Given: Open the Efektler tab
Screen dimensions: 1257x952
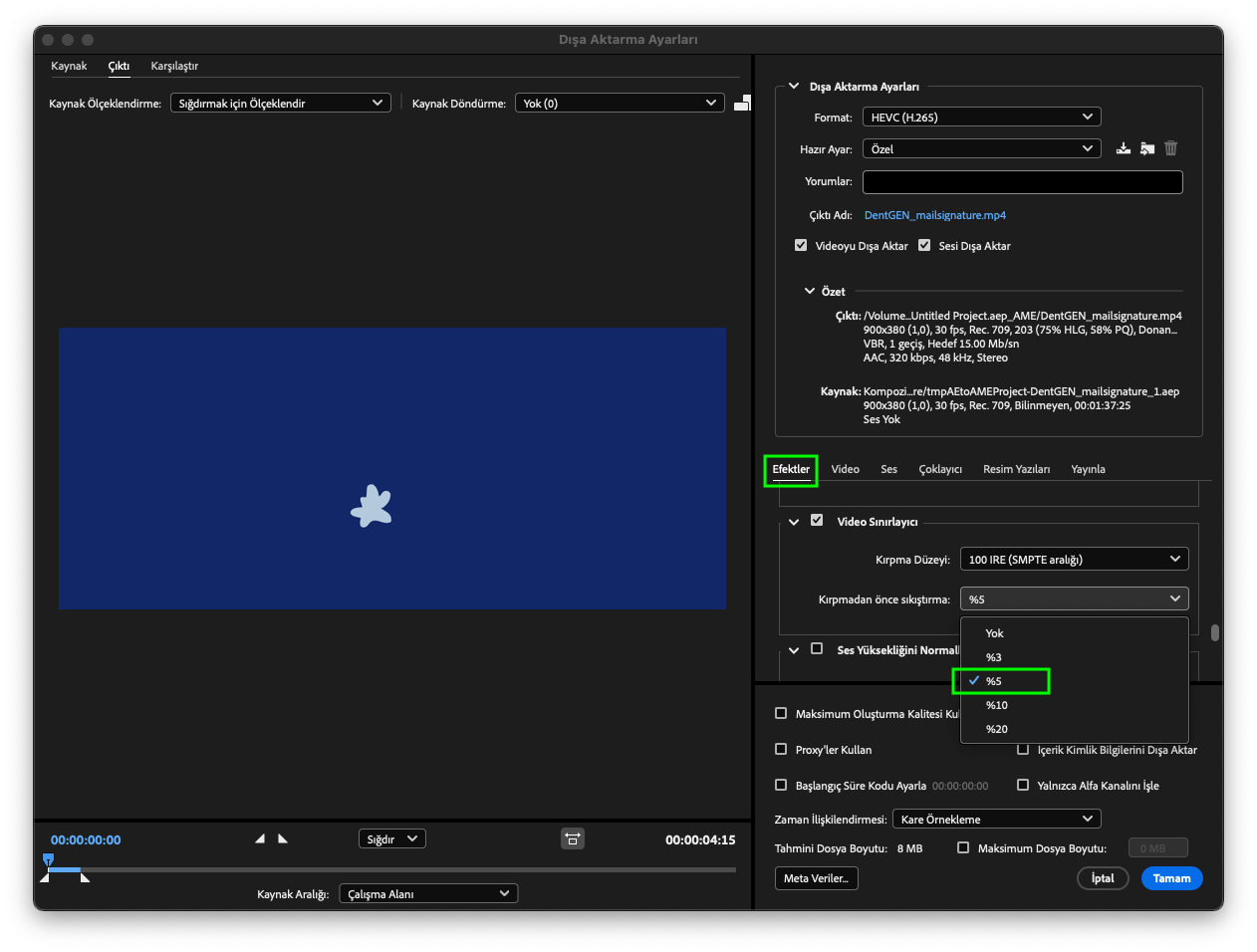Looking at the screenshot, I should coord(791,469).
